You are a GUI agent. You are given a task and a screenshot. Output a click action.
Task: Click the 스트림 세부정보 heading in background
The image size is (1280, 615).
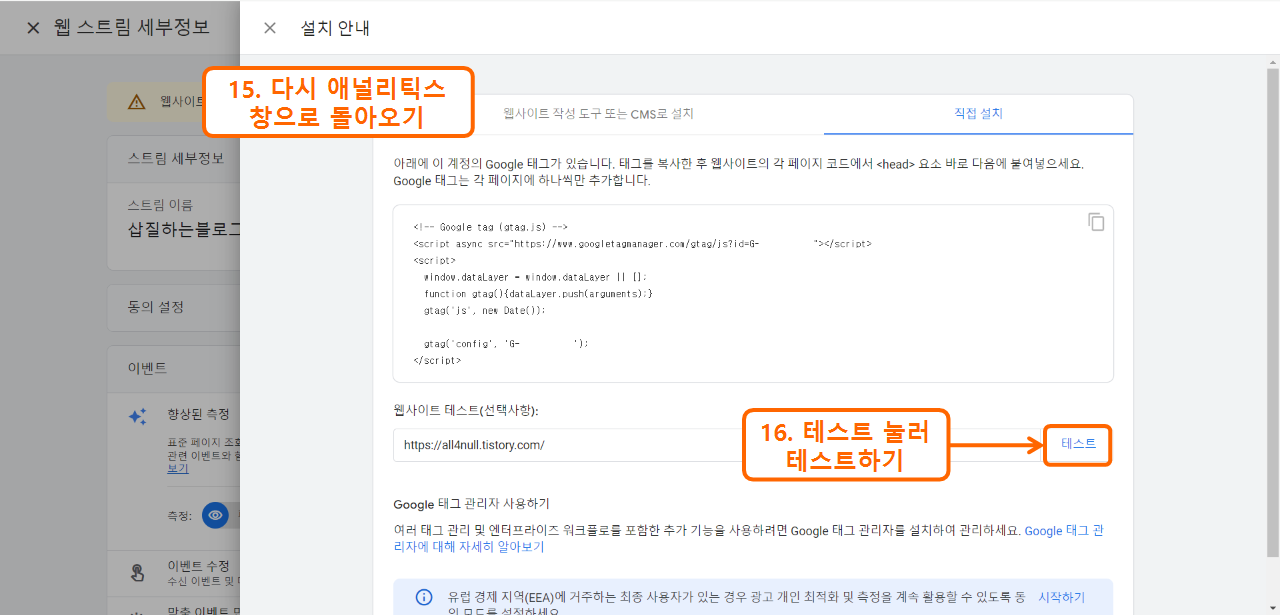click(176, 159)
